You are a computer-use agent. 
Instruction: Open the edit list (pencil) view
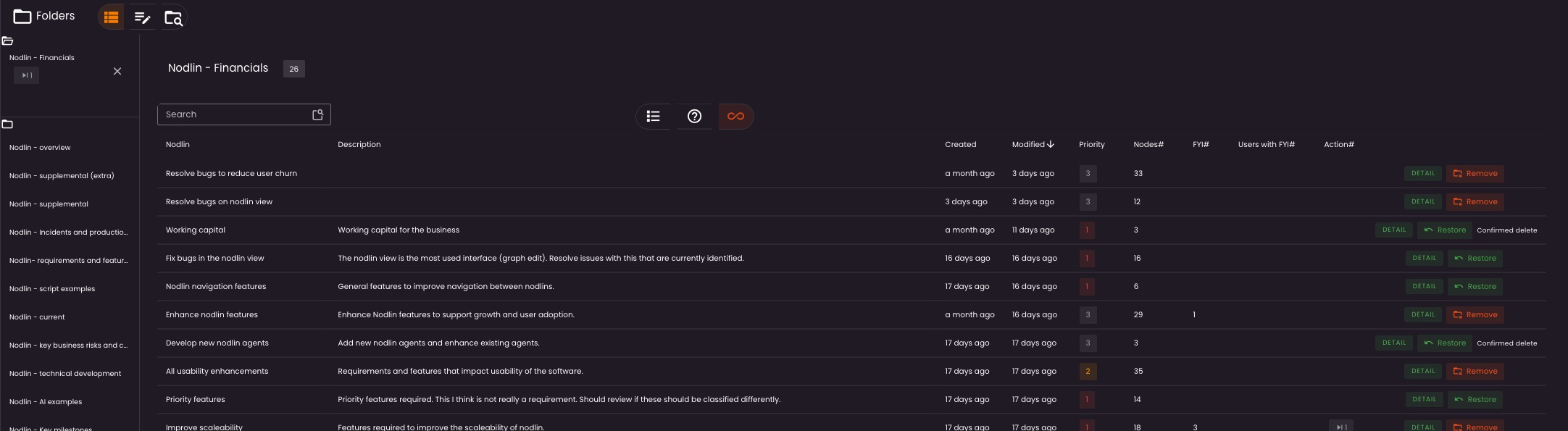tap(142, 17)
